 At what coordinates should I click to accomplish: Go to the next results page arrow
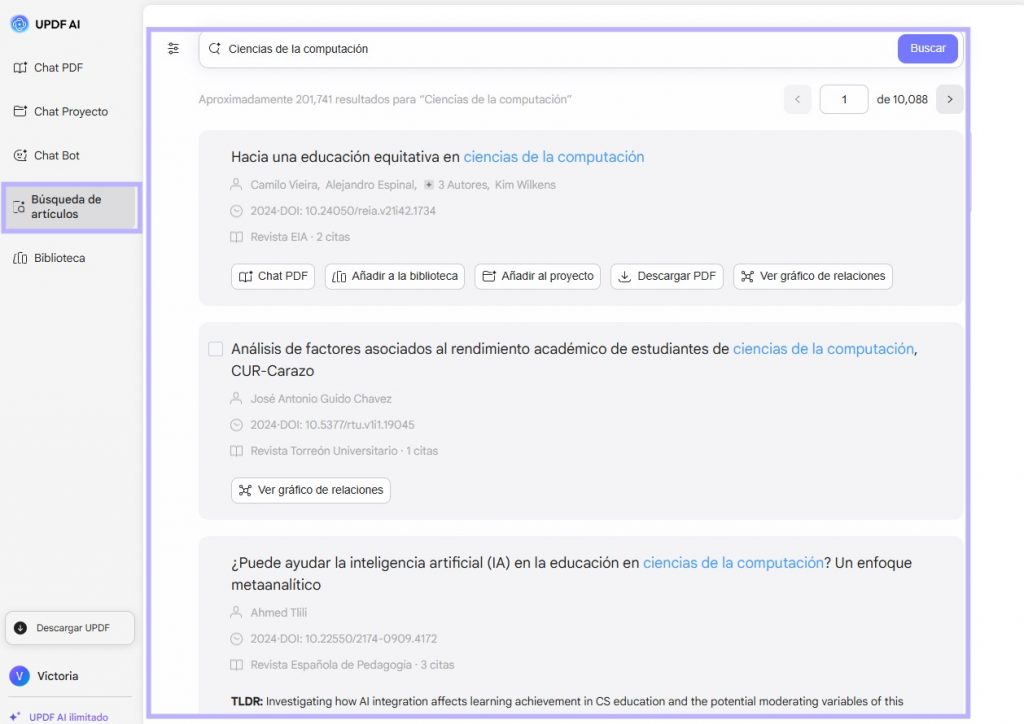[x=950, y=99]
